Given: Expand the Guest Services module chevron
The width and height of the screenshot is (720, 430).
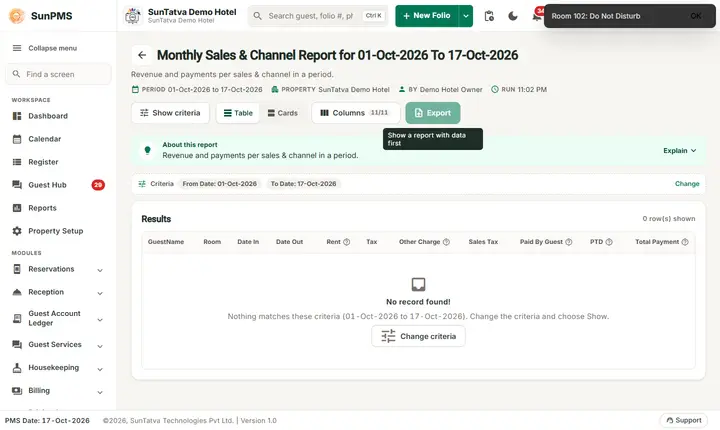Looking at the screenshot, I should (x=100, y=346).
